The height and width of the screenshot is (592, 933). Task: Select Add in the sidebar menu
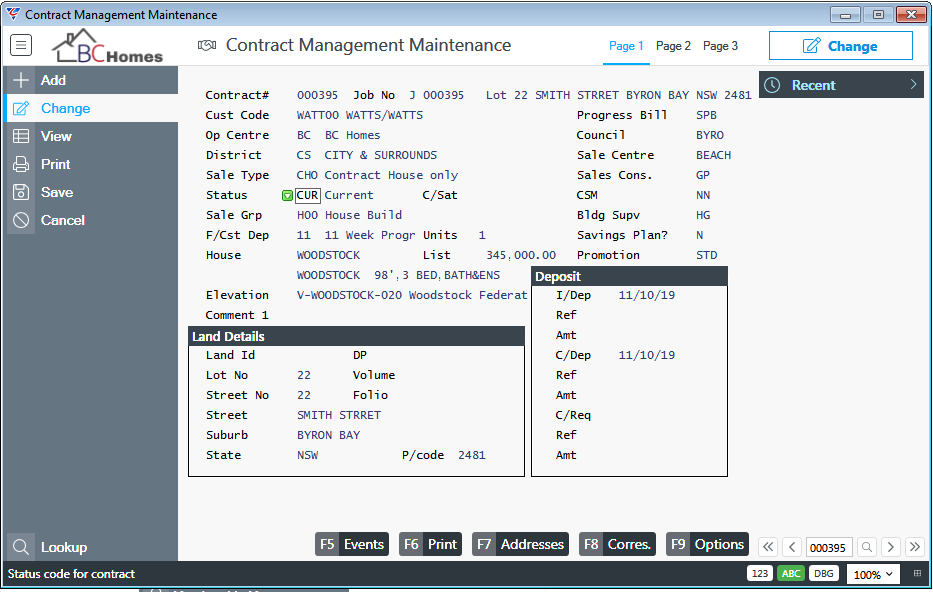pyautogui.click(x=90, y=80)
